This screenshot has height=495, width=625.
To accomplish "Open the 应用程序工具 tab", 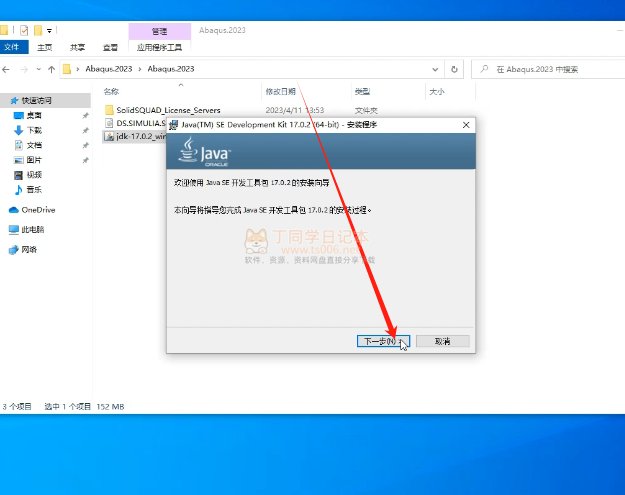I will (159, 47).
